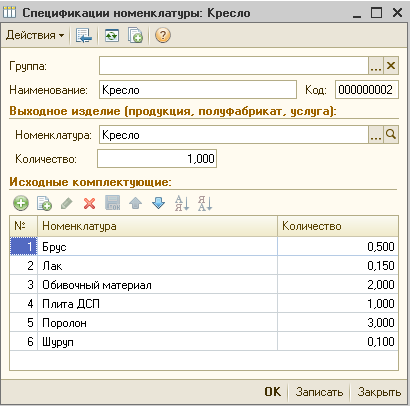Click the № column header
The image size is (410, 406).
click(23, 226)
